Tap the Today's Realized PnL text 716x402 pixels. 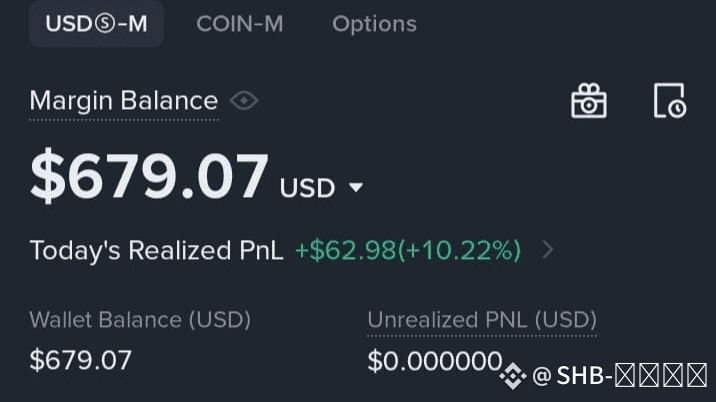(156, 251)
